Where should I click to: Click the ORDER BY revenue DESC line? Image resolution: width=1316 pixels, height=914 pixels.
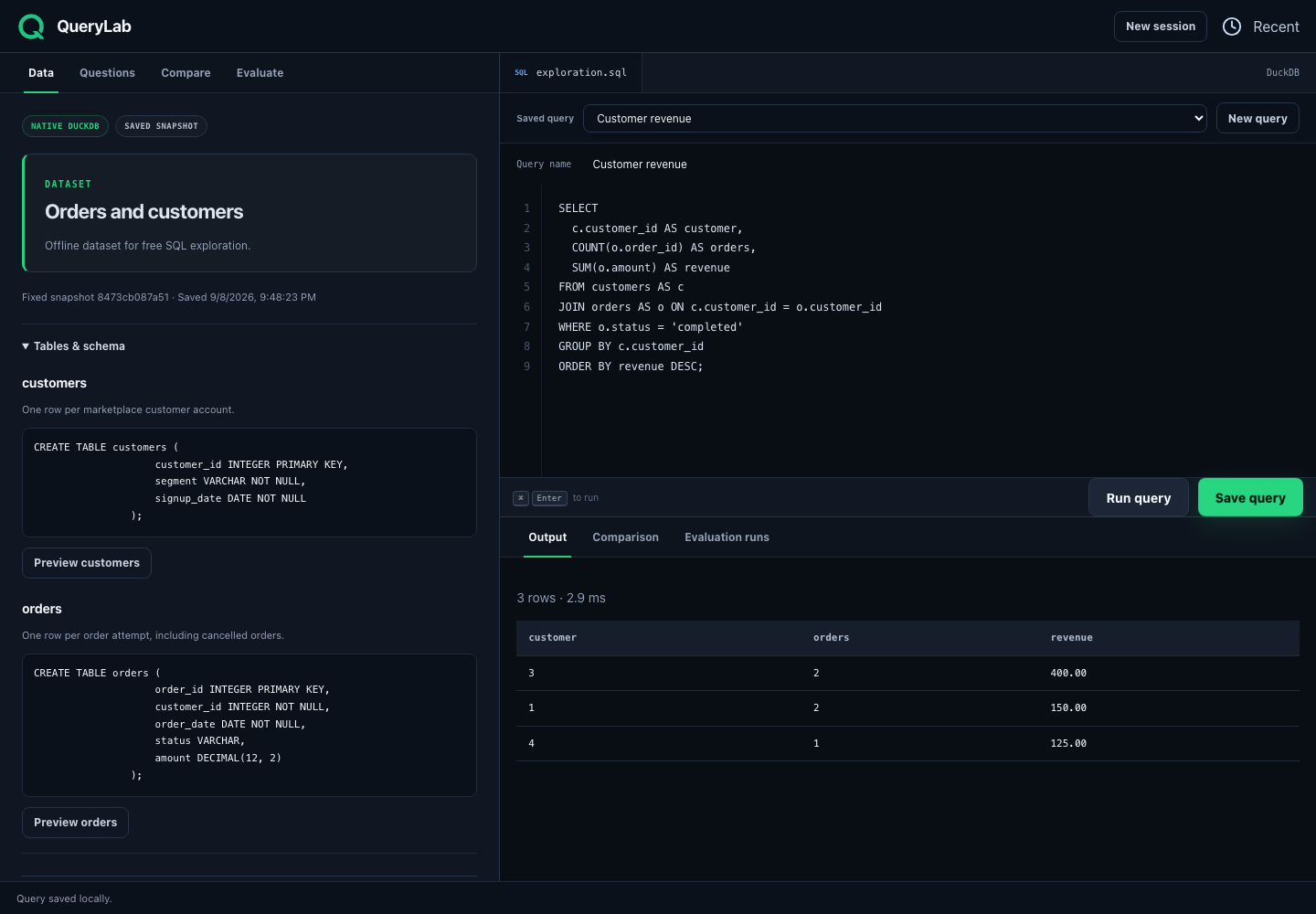point(631,367)
